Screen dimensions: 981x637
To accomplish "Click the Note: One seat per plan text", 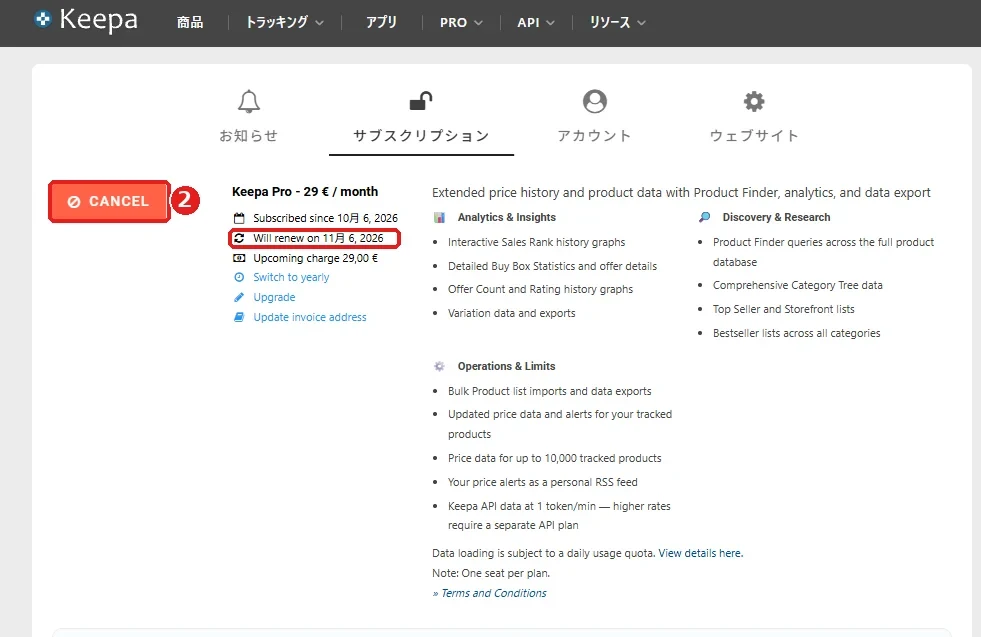I will (490, 573).
